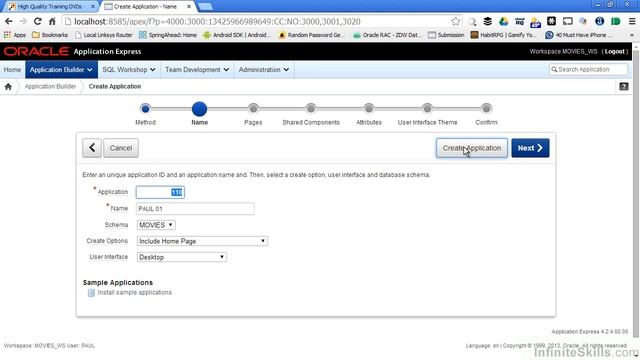
Task: Edit the Name field containing PAUL 01
Action: 195,209
